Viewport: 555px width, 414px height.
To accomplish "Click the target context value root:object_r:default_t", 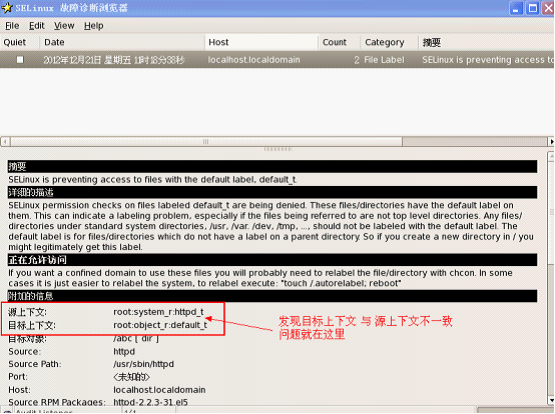I will click(160, 325).
